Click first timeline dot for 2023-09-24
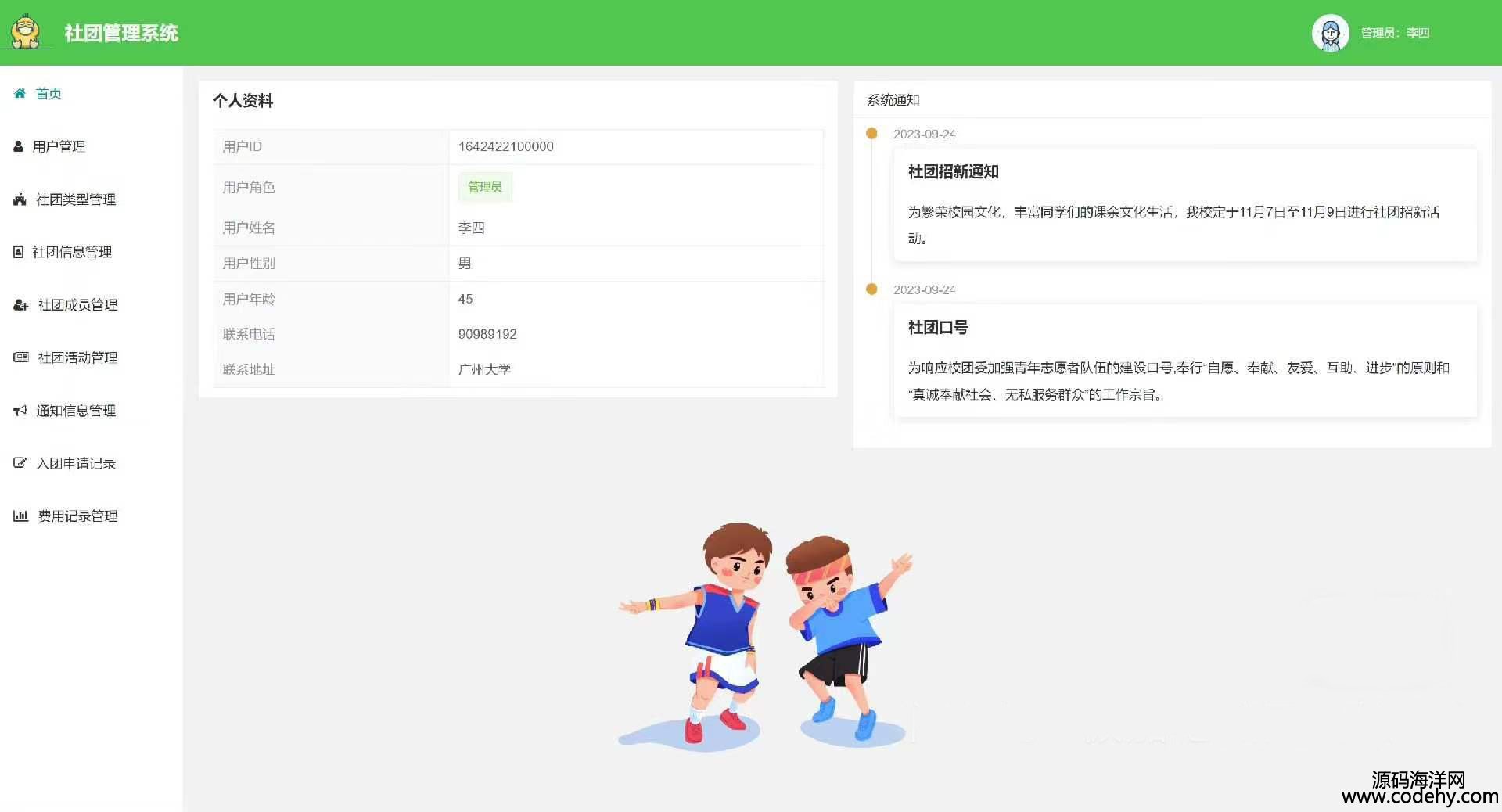The height and width of the screenshot is (812, 1502). point(871,134)
